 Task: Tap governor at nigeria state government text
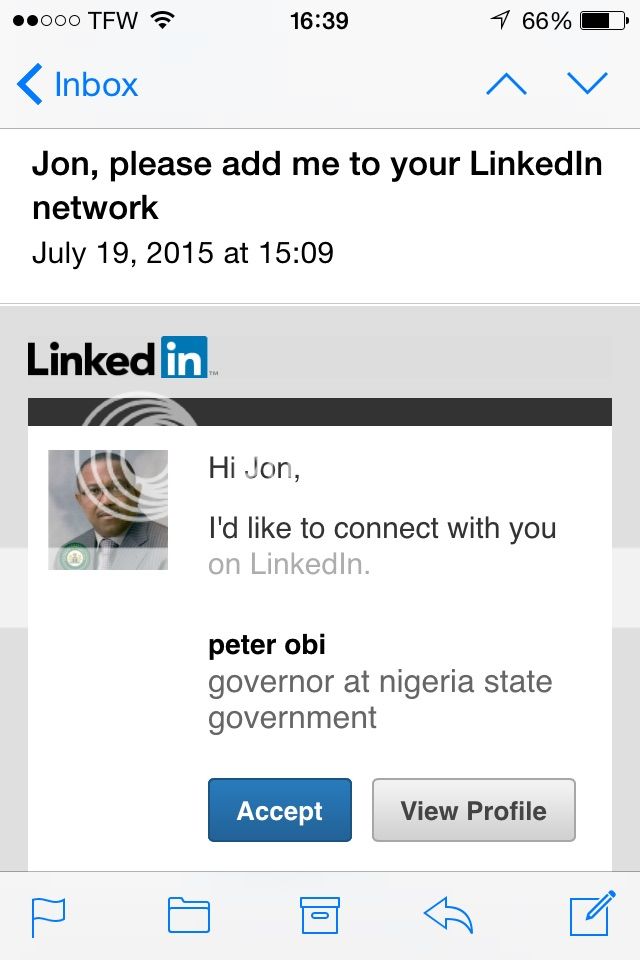click(380, 700)
